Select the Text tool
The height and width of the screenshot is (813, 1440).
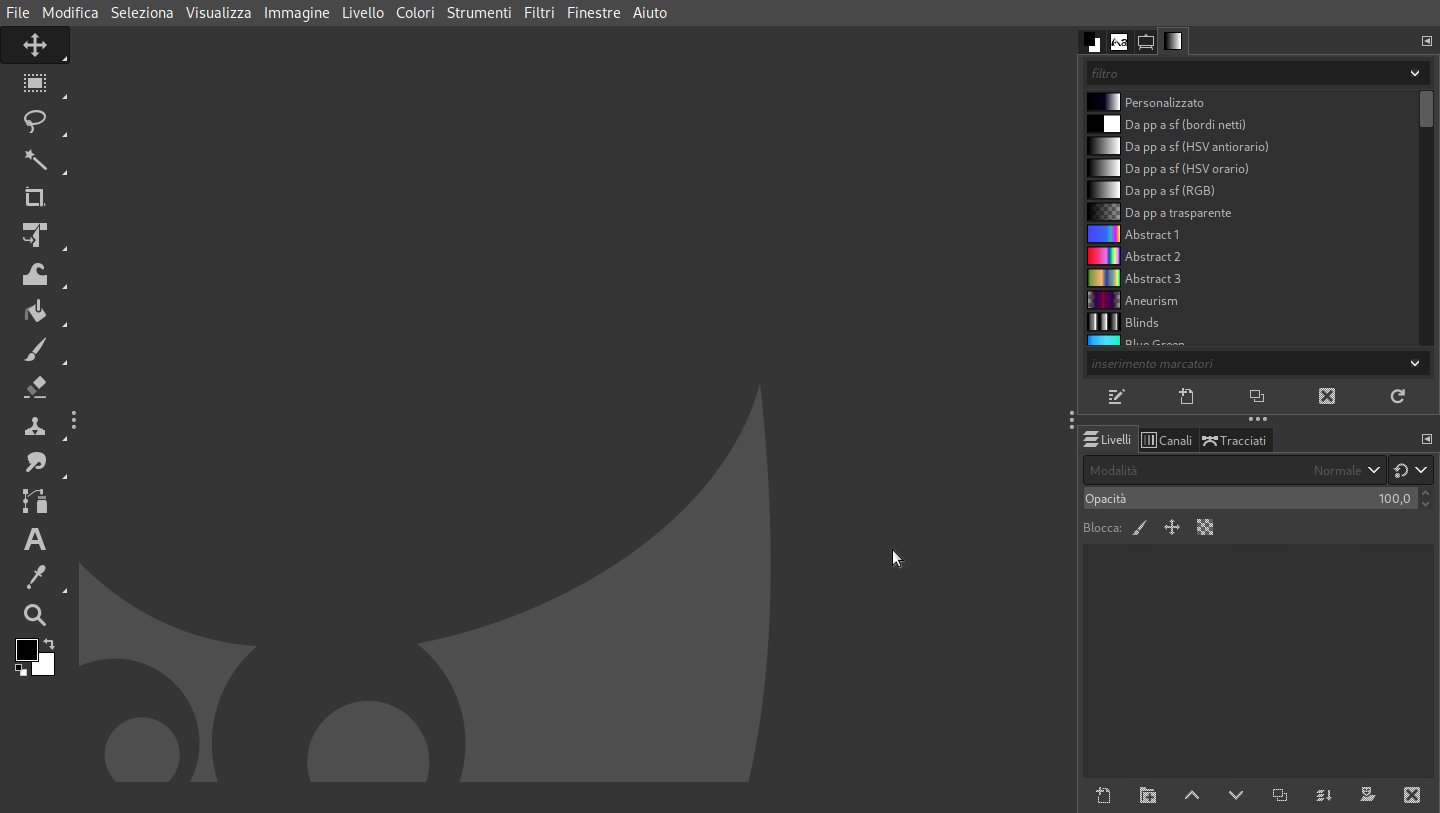click(x=35, y=540)
